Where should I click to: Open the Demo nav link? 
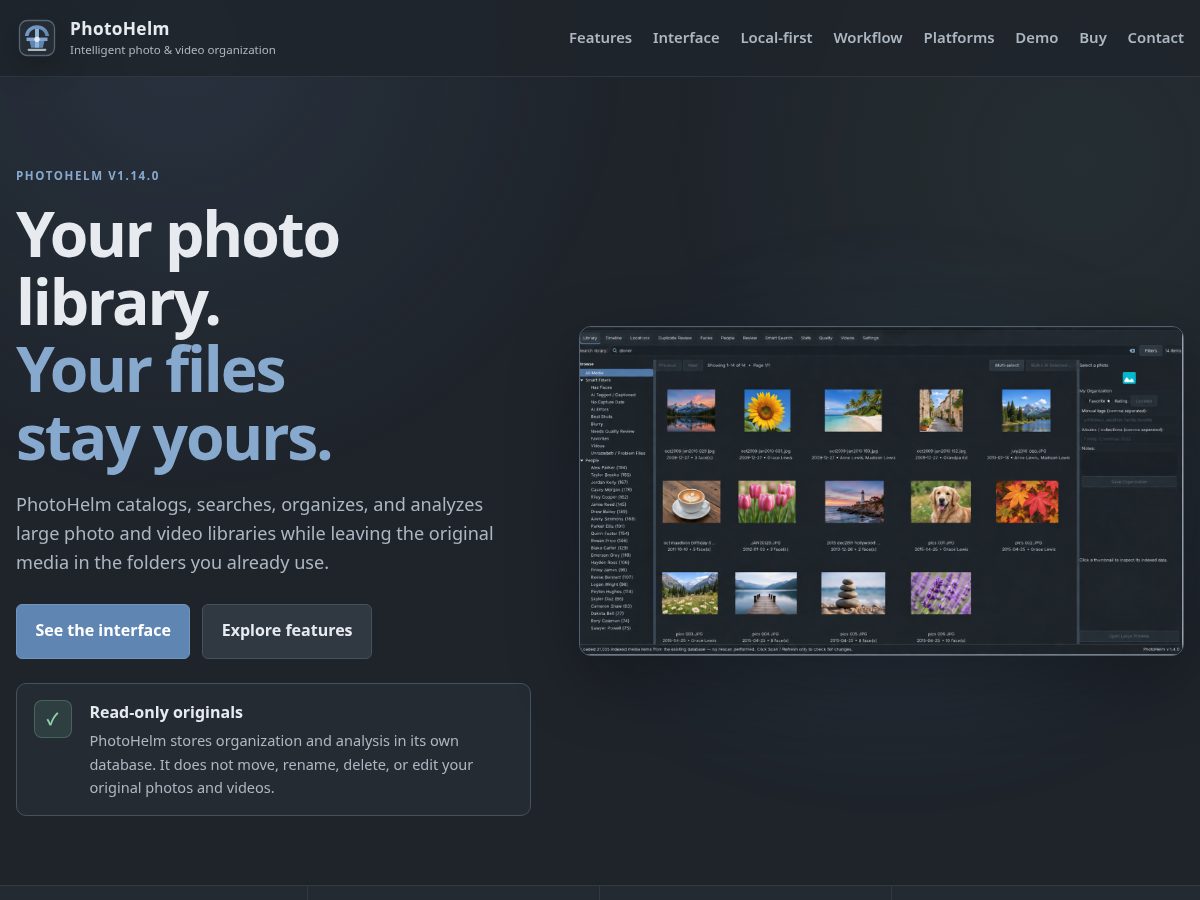click(1037, 38)
